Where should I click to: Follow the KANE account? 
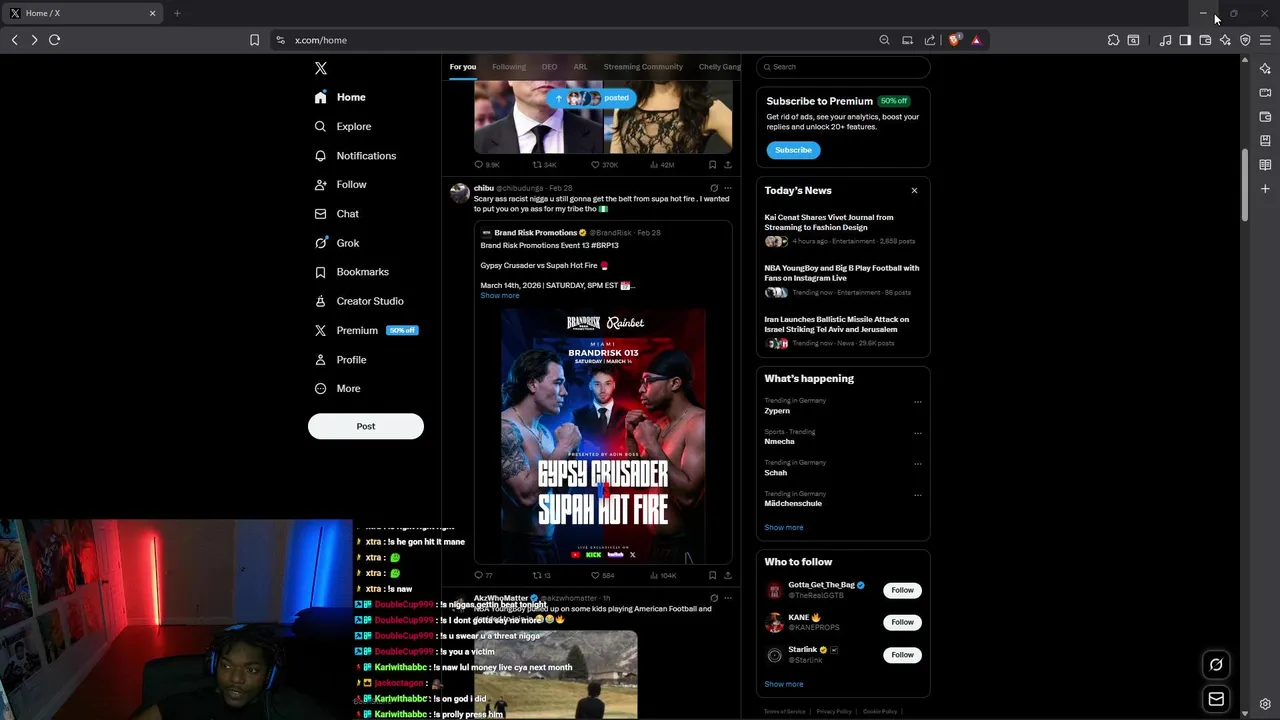tap(902, 622)
